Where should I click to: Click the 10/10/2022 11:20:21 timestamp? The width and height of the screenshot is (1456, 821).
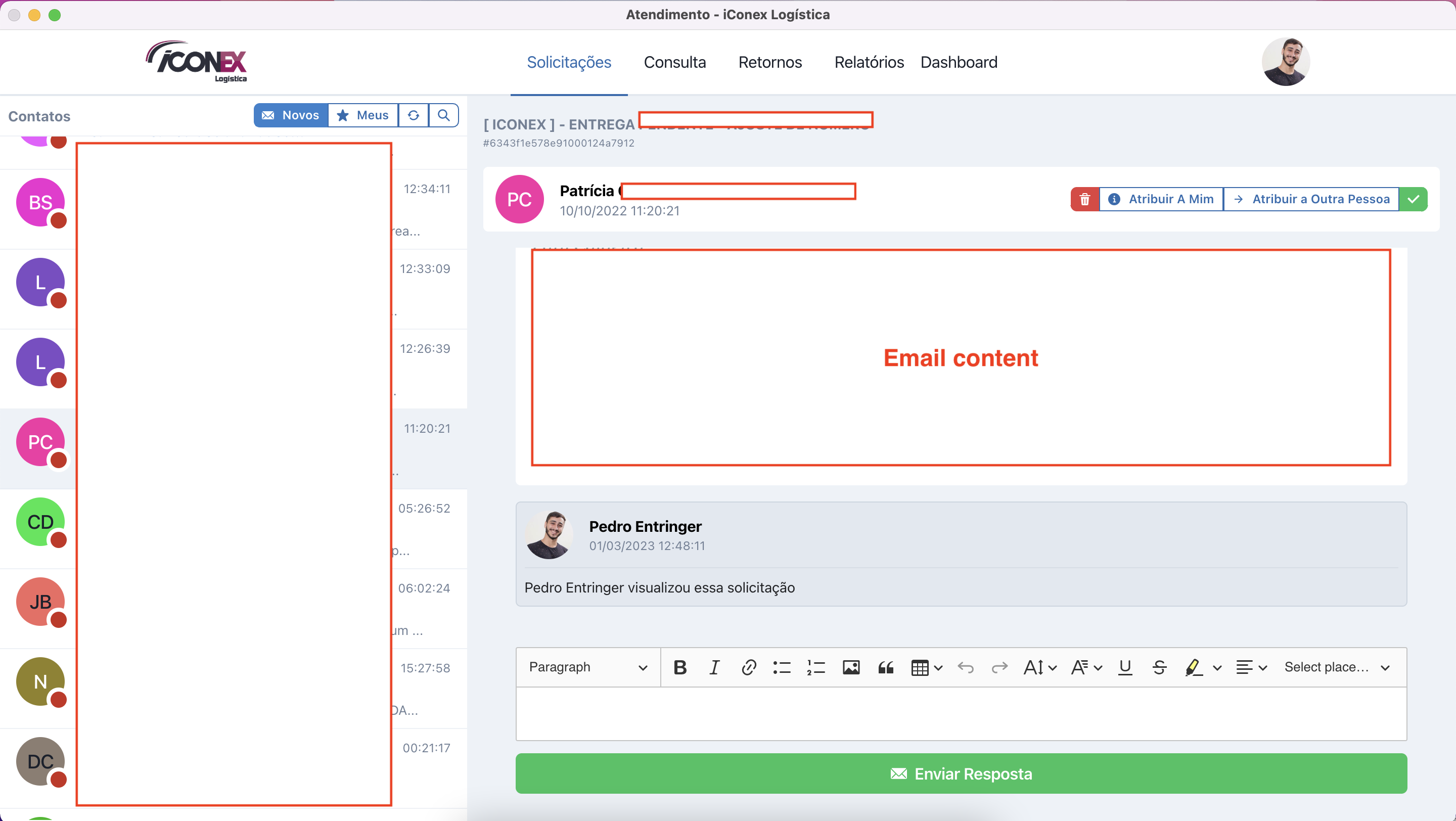click(619, 211)
